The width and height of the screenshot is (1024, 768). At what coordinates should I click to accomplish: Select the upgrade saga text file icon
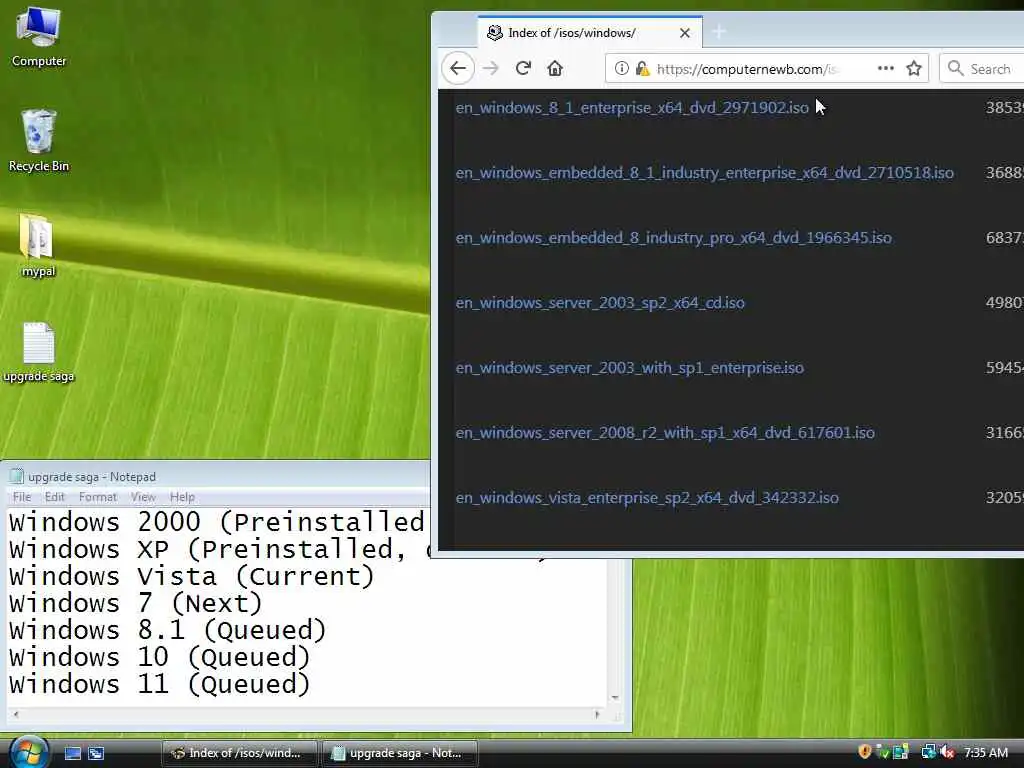tap(39, 351)
